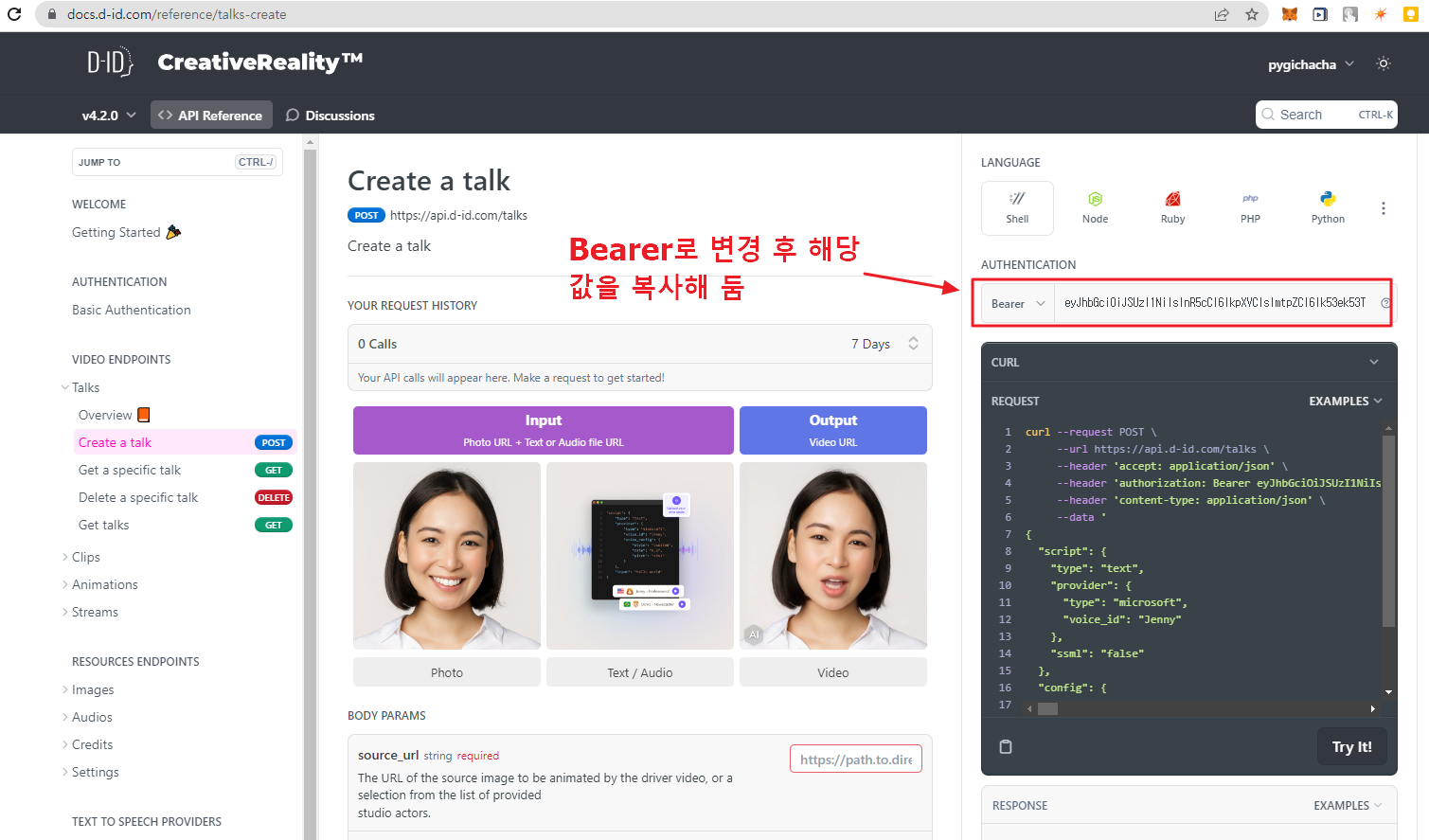Open the response EXAMPLES dropdown

click(x=1348, y=805)
